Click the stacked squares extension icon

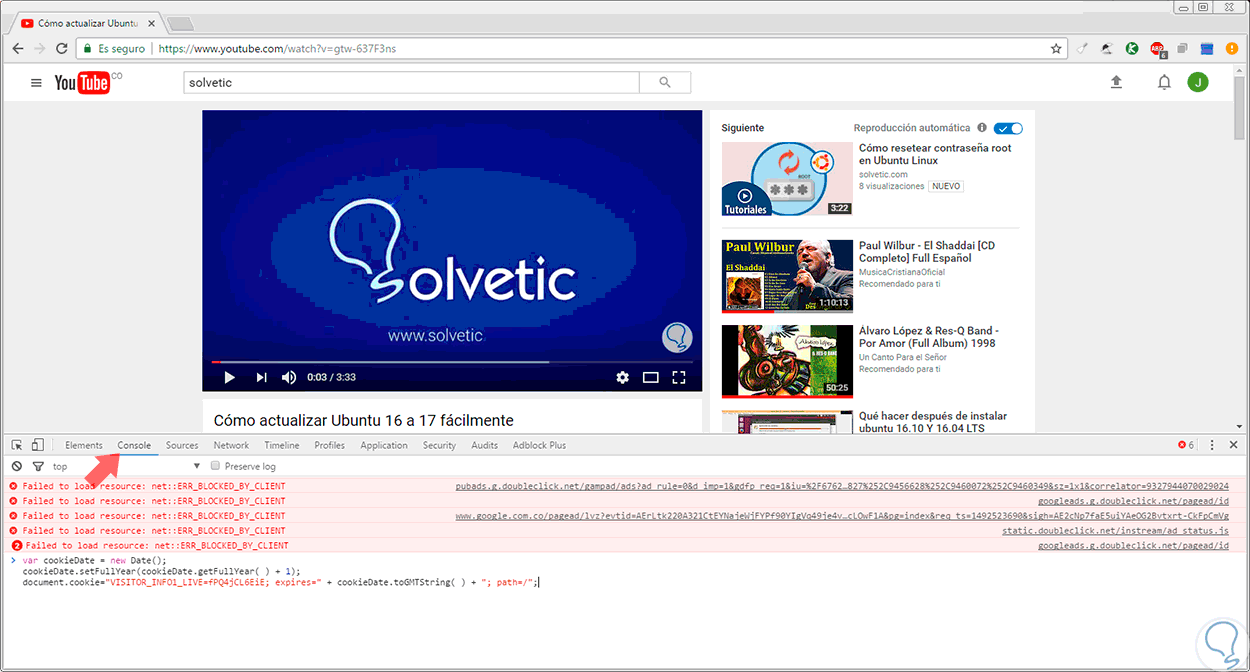[1182, 48]
